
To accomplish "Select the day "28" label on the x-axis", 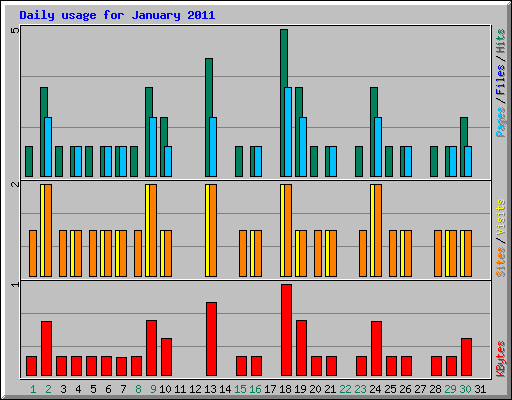I will [x=435, y=389].
